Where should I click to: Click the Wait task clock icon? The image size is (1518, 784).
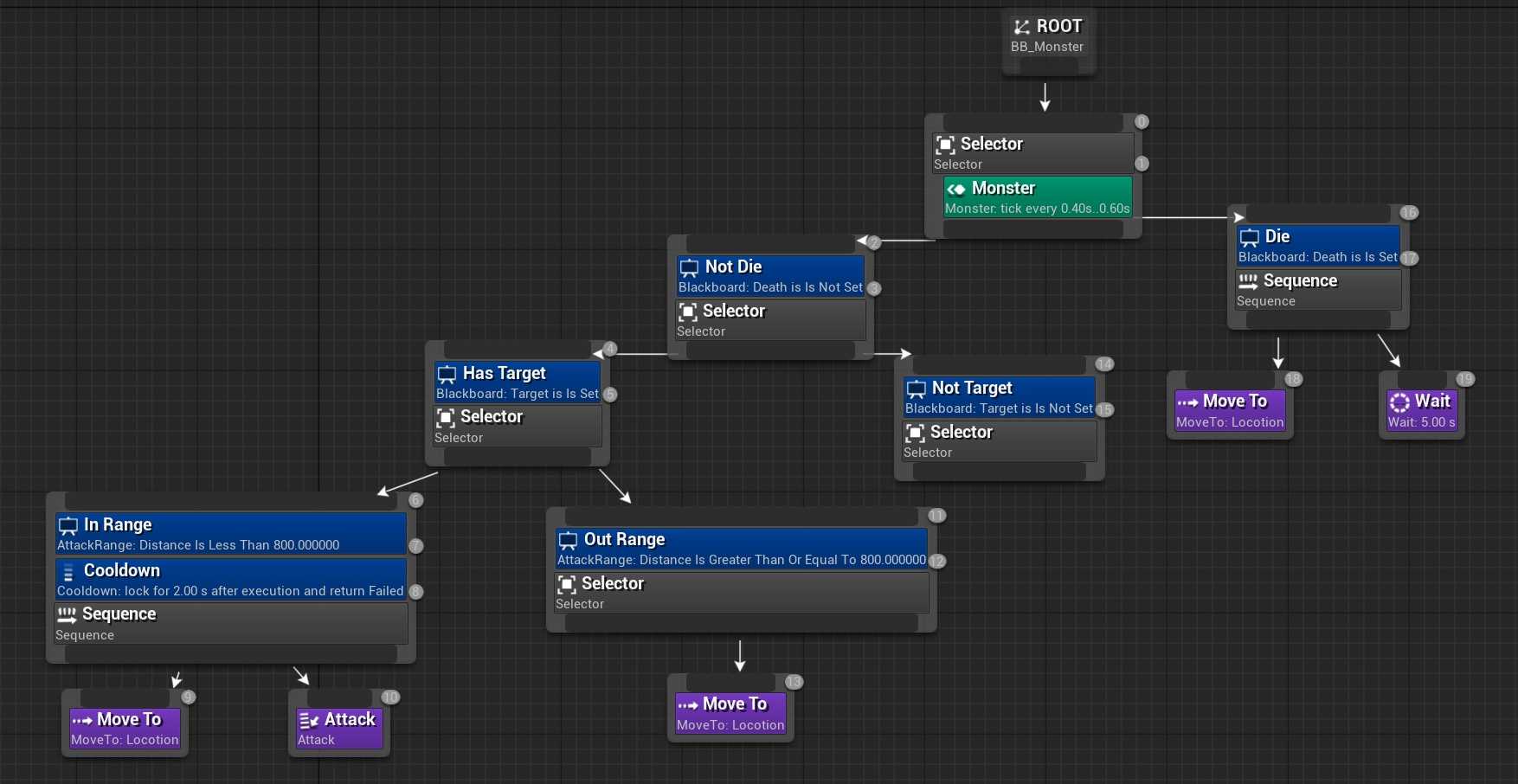(1399, 402)
